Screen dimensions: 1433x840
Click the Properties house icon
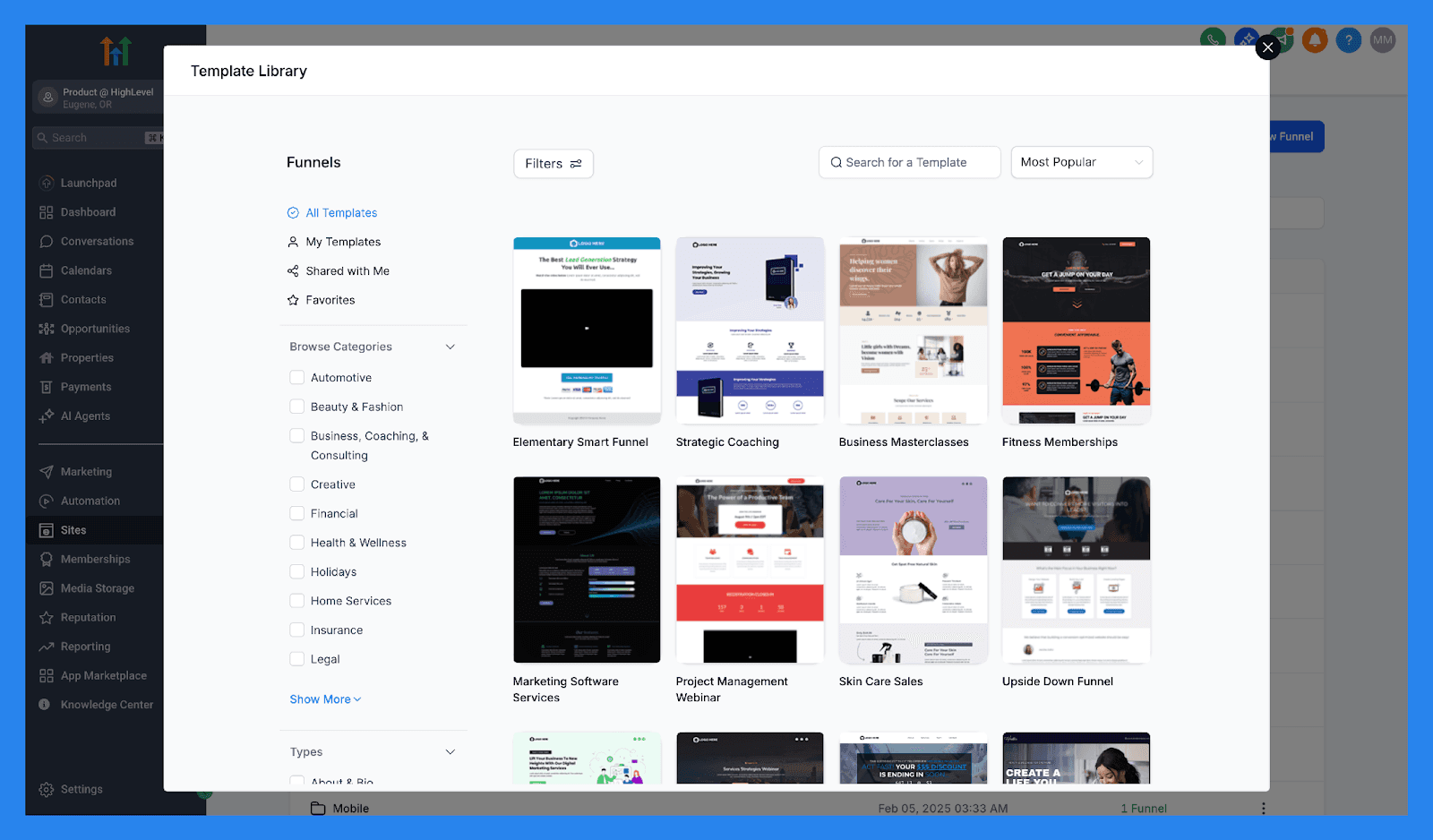[47, 357]
